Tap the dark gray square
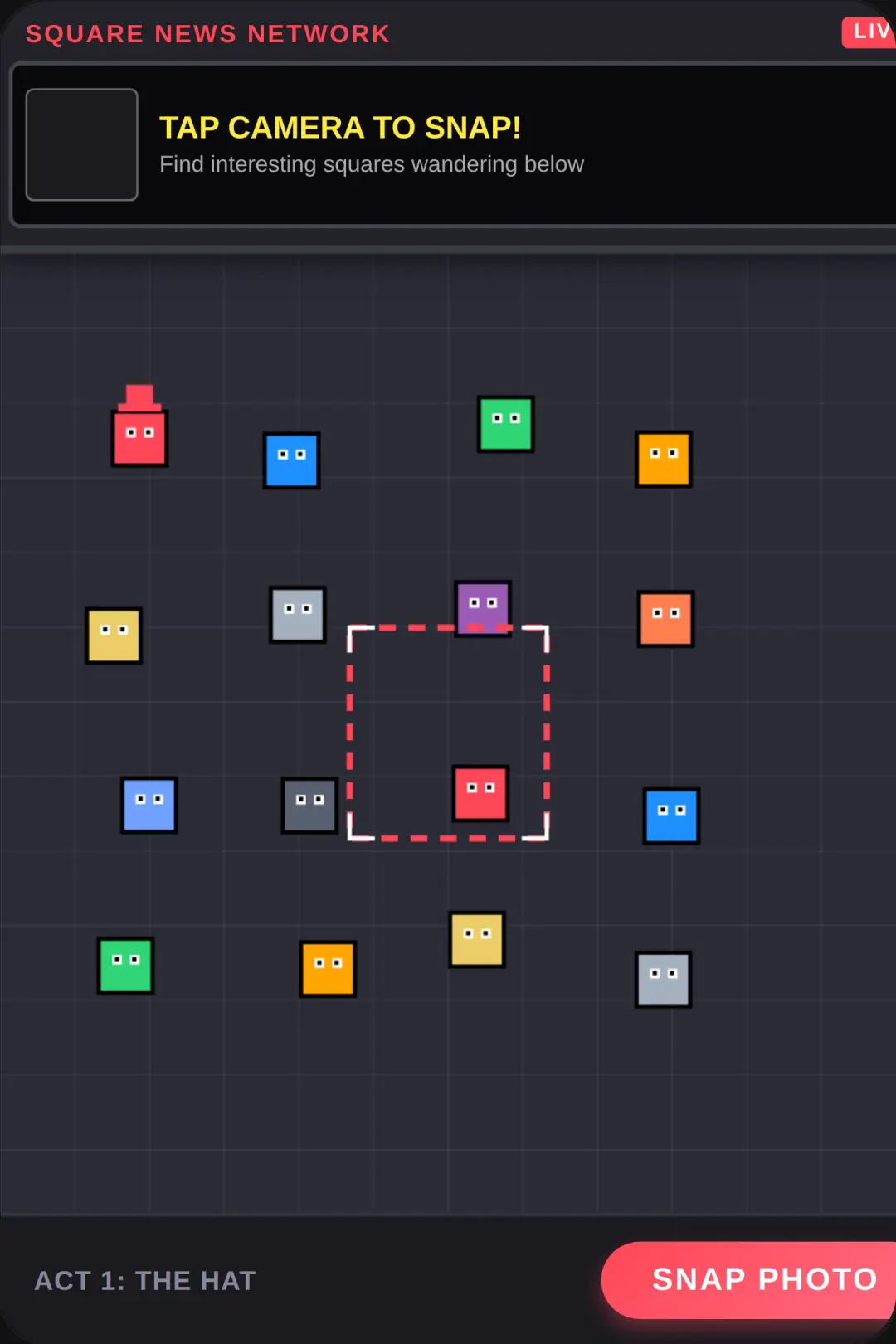 309,806
